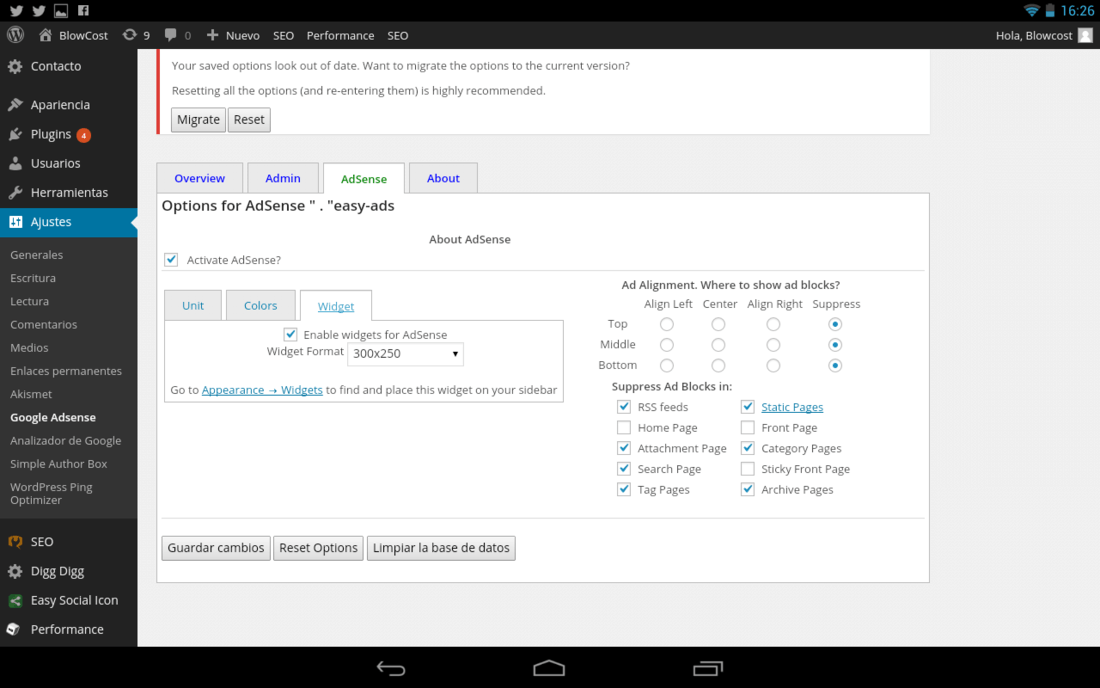Open Analizador de Google submenu item
Viewport: 1100px width, 688px height.
[x=65, y=440]
